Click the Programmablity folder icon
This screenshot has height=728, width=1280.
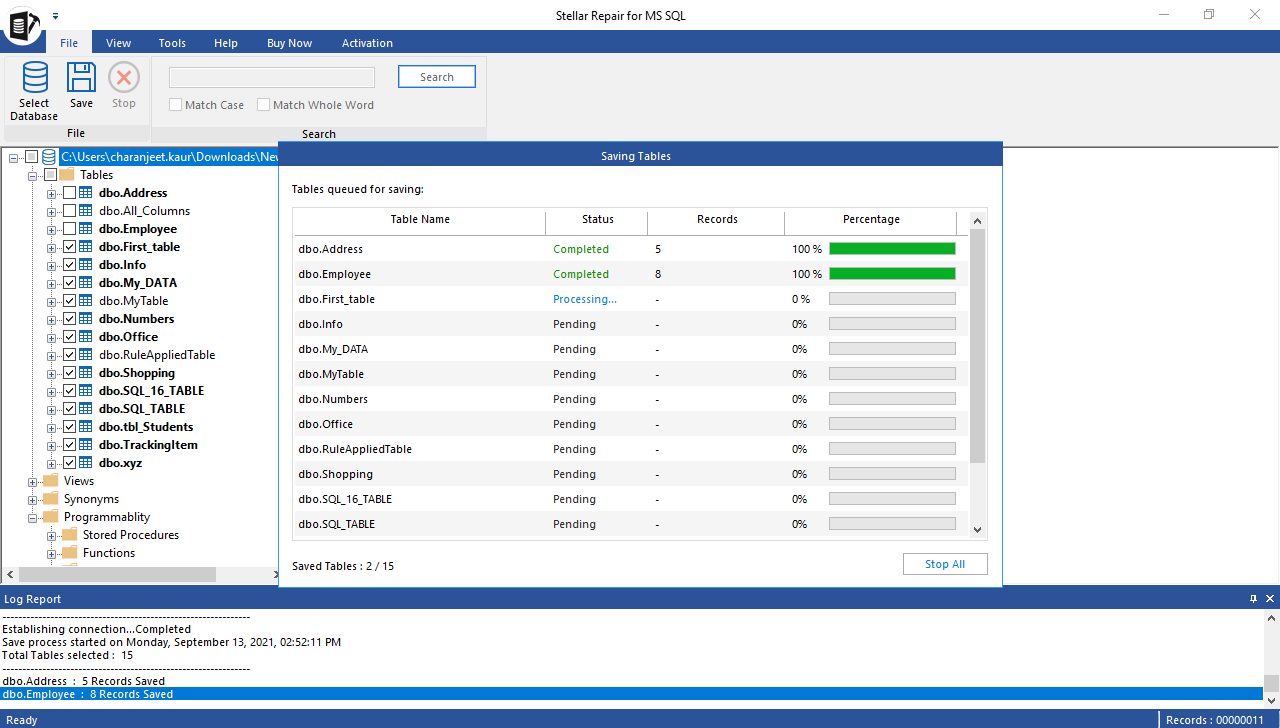click(x=50, y=517)
